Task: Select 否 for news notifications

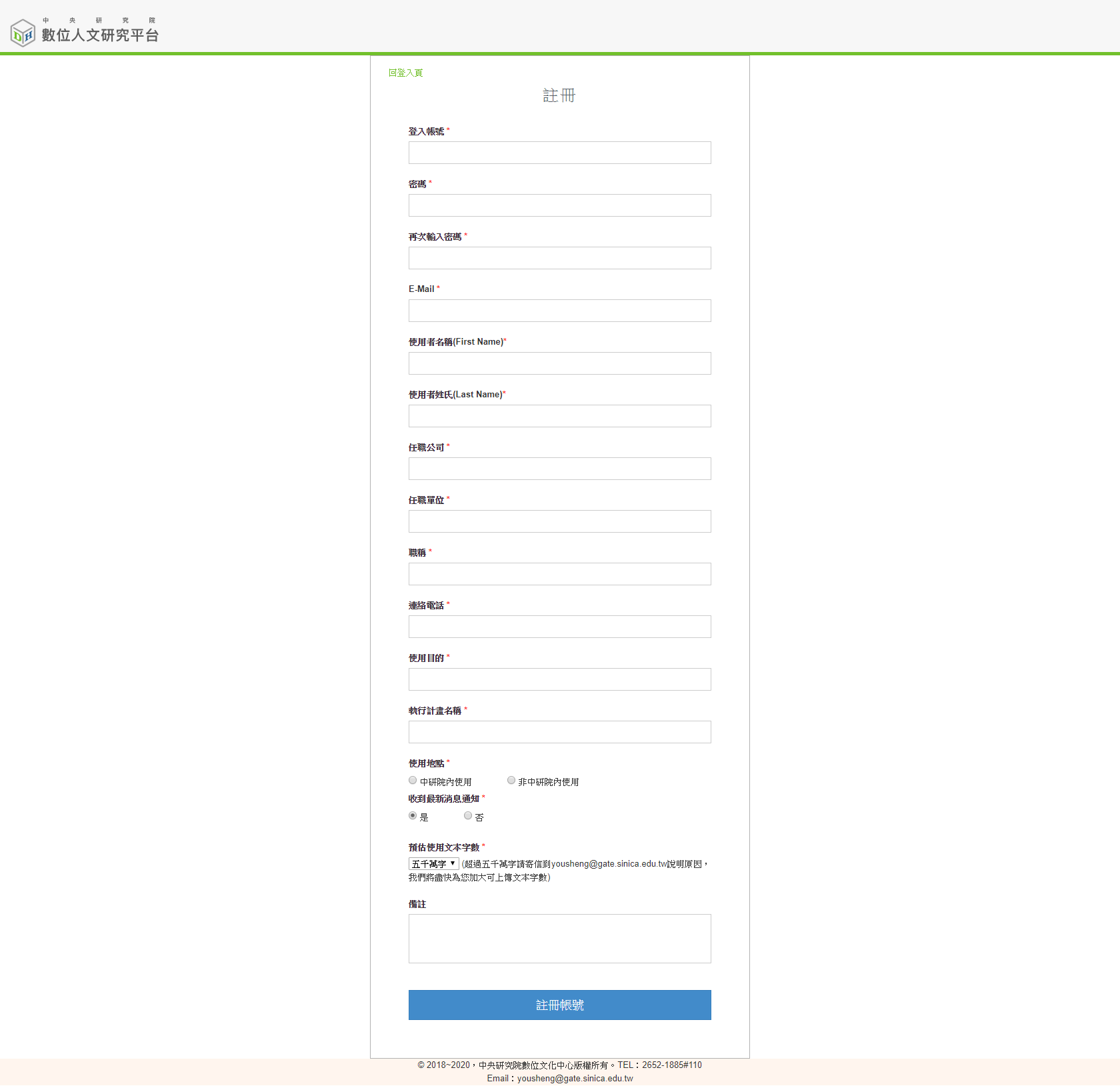Action: point(468,816)
